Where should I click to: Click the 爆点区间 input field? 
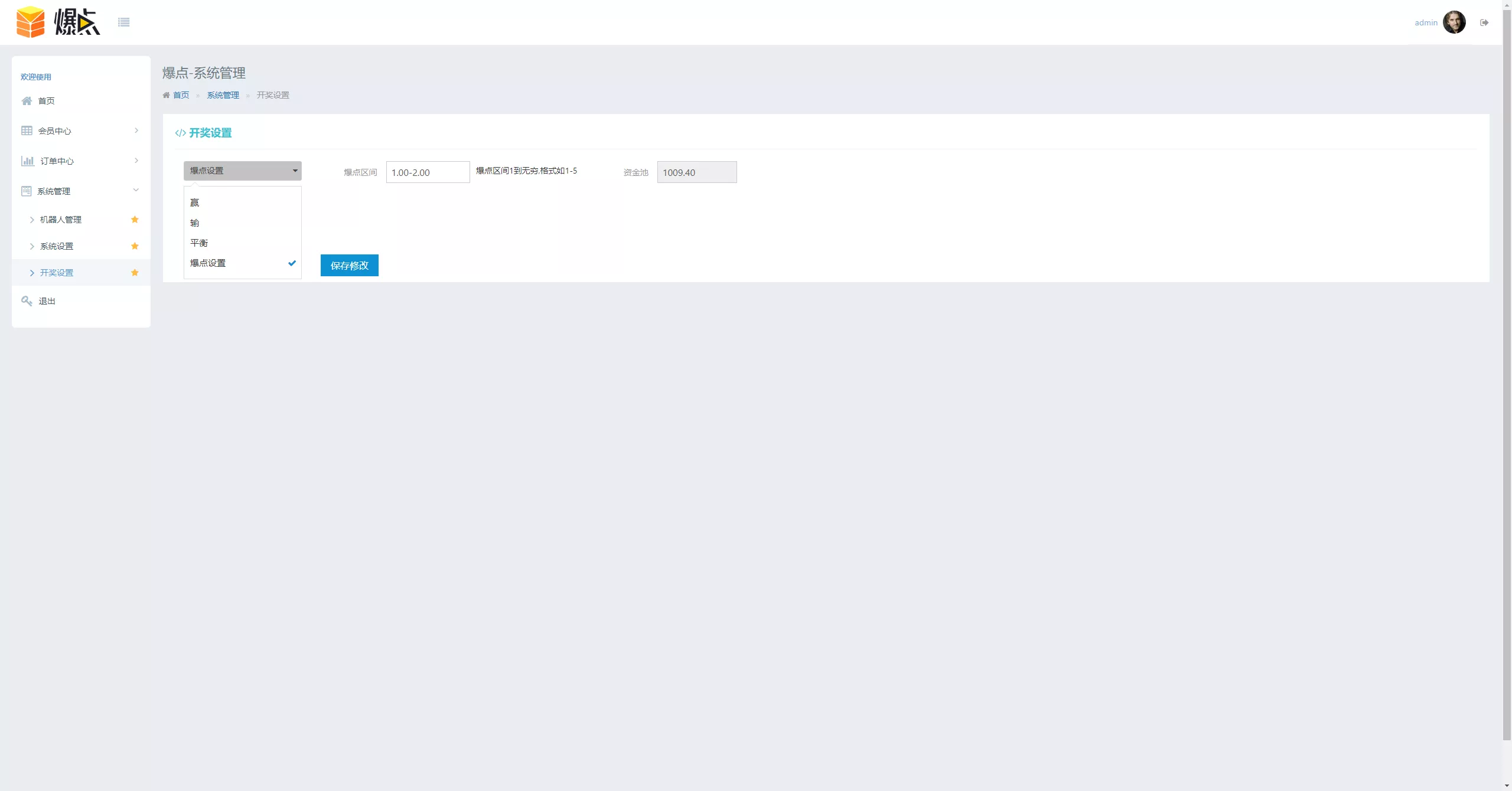point(428,172)
